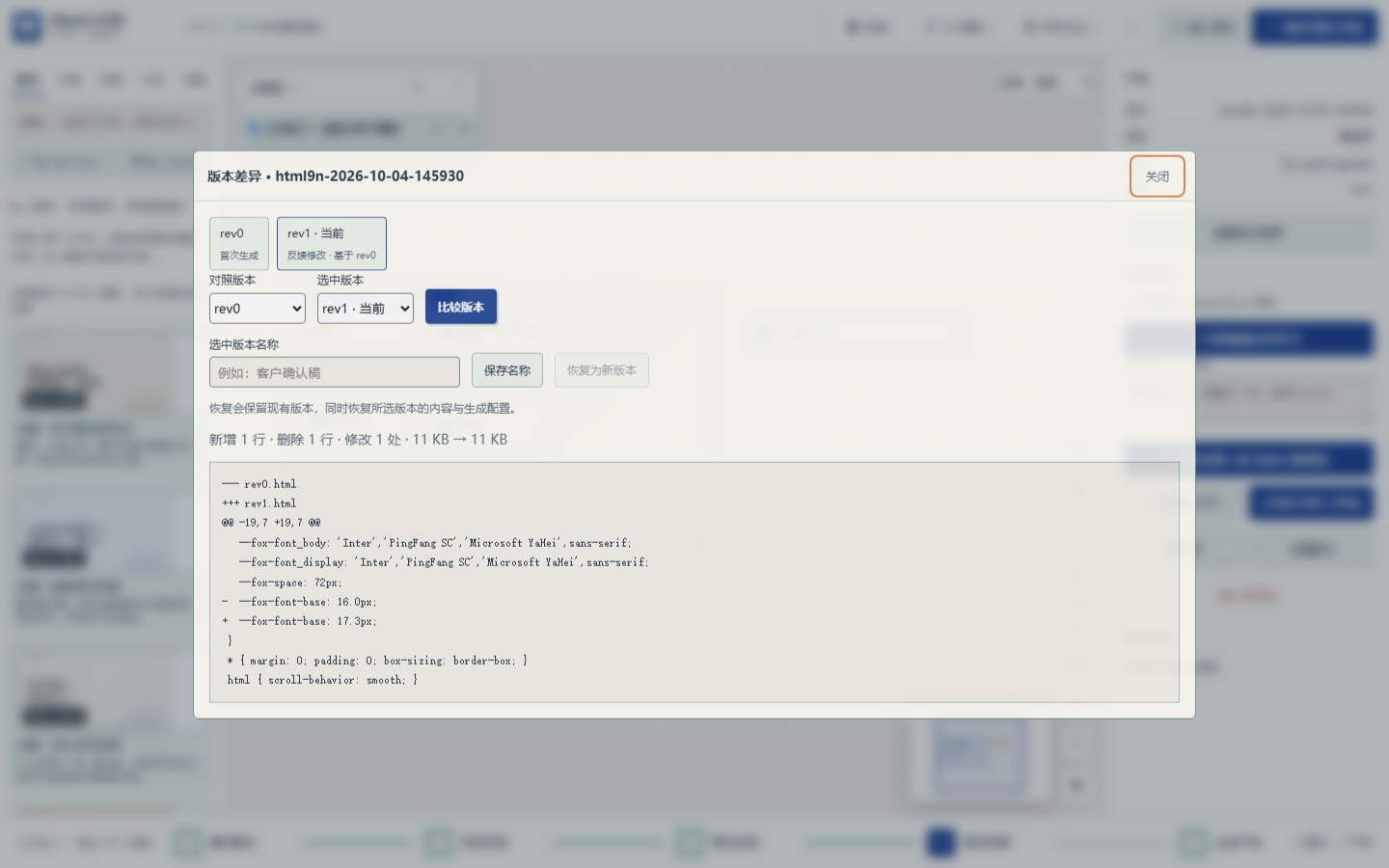Click the 比较版本 button
The width and height of the screenshot is (1389, 868).
pos(461,307)
